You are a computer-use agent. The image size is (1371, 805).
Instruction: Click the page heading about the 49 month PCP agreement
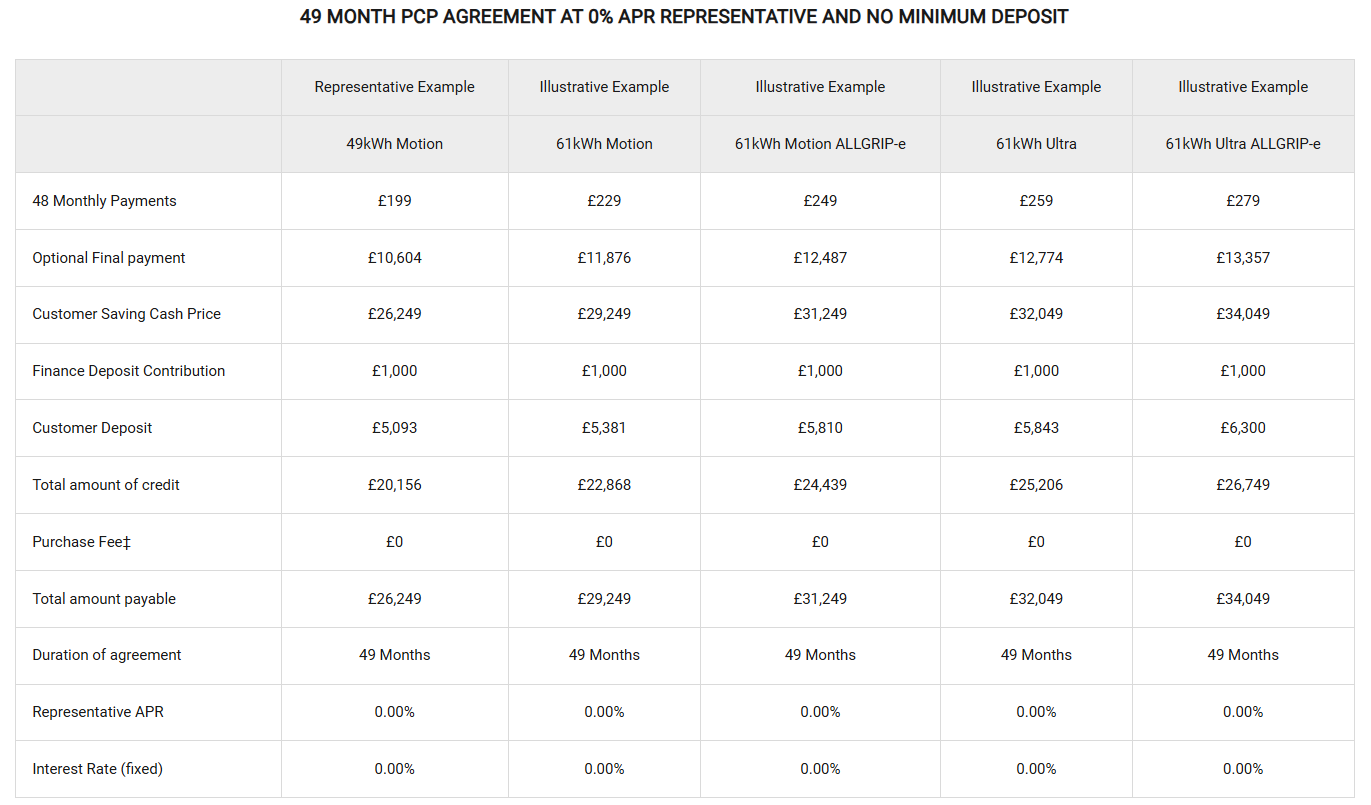[x=684, y=17]
